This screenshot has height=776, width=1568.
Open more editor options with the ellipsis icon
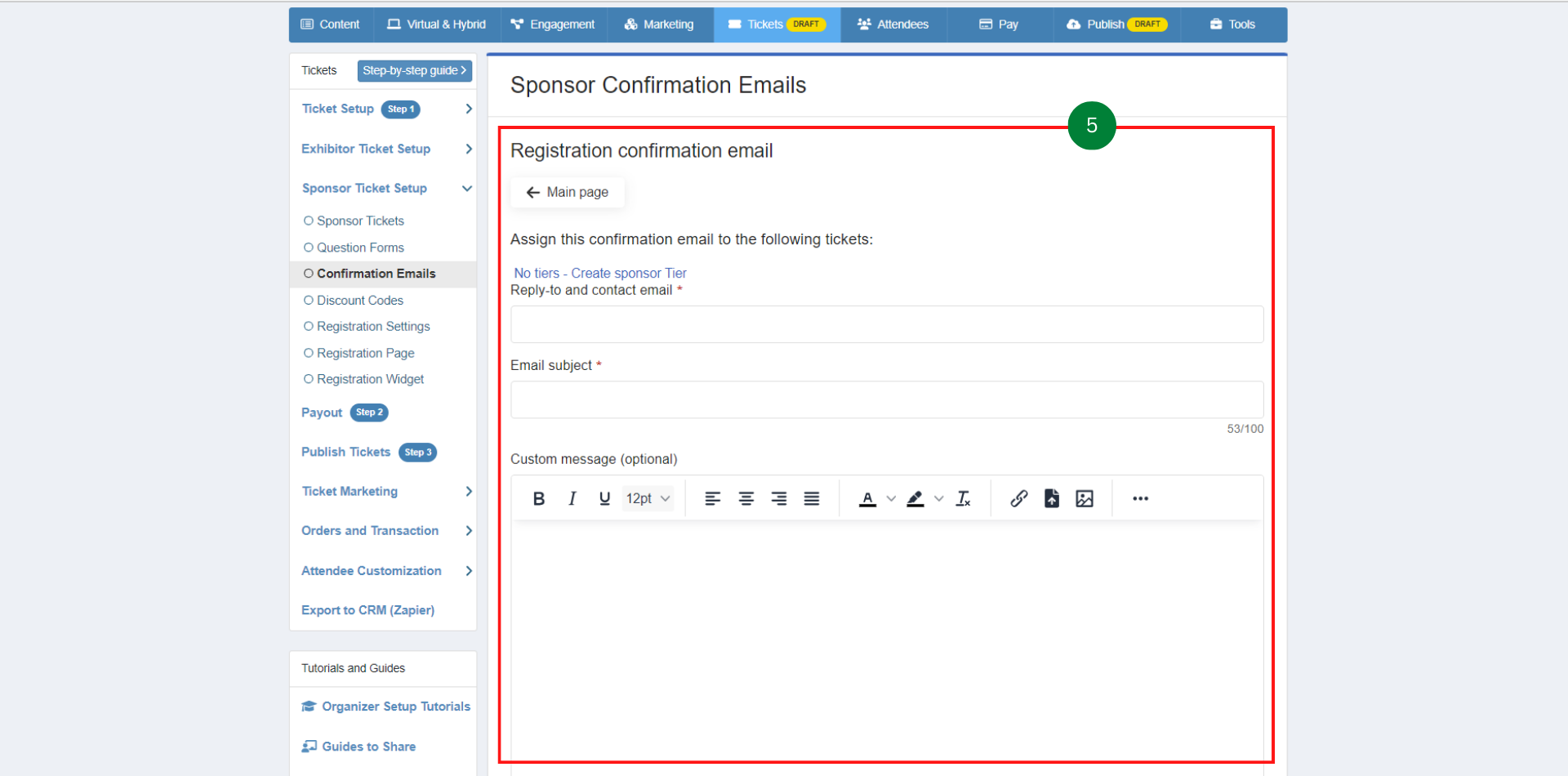(1140, 498)
